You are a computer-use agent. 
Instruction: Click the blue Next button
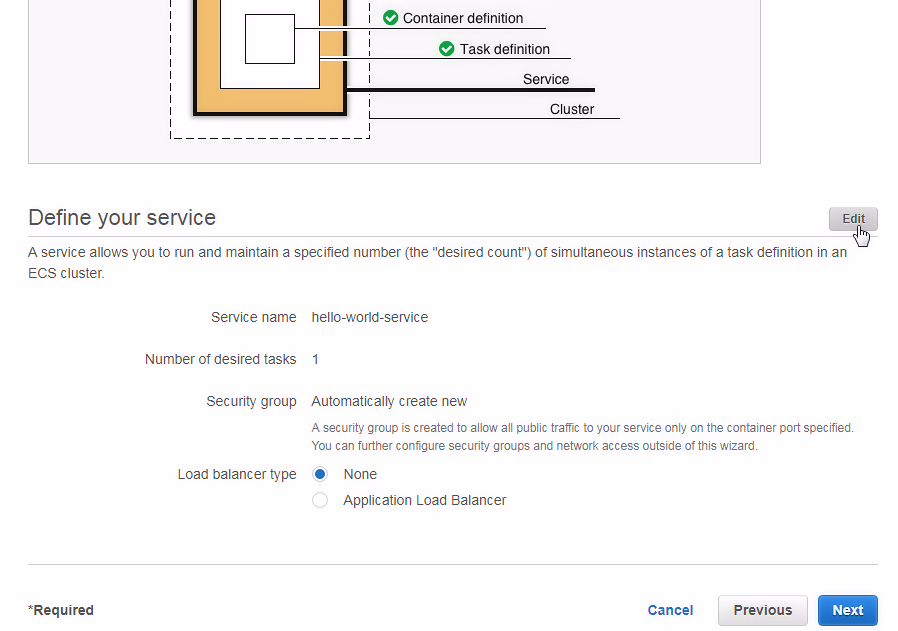point(848,610)
